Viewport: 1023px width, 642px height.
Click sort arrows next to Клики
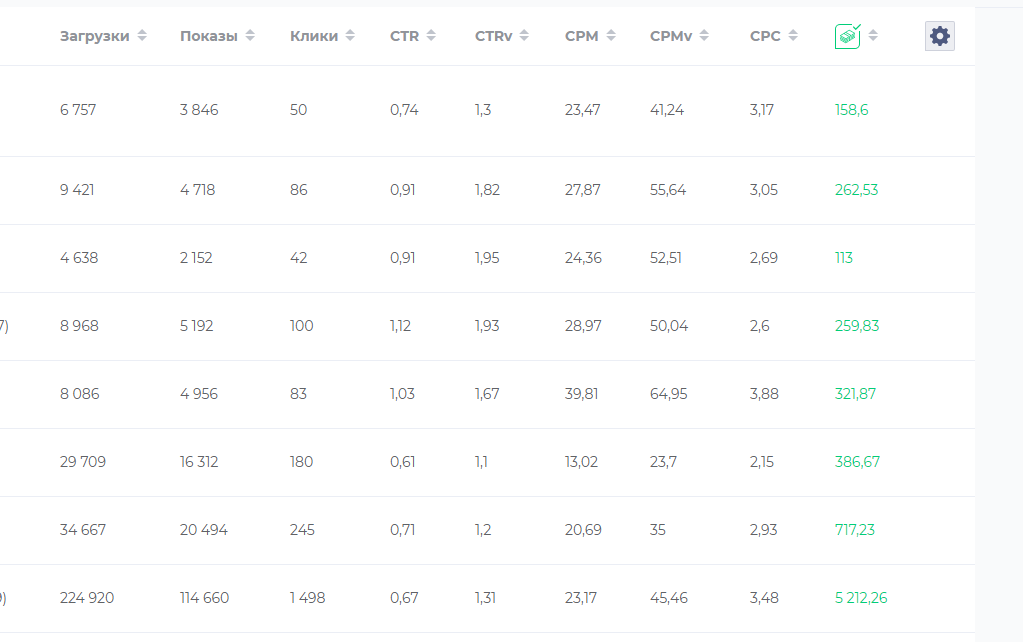point(350,36)
